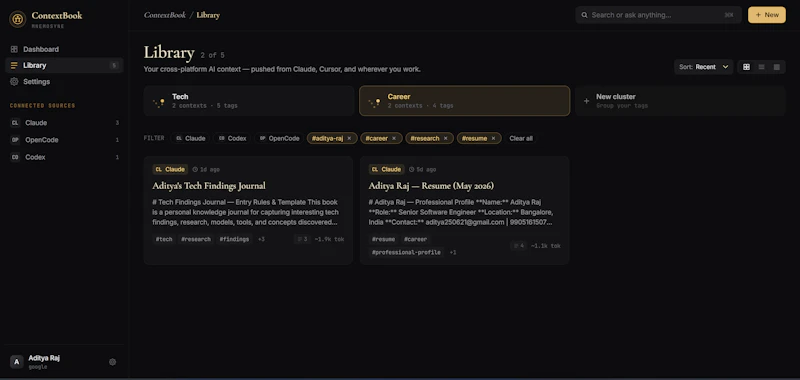
Task: Click Claude badge on Tech Findings Journal card
Action: click(x=170, y=169)
